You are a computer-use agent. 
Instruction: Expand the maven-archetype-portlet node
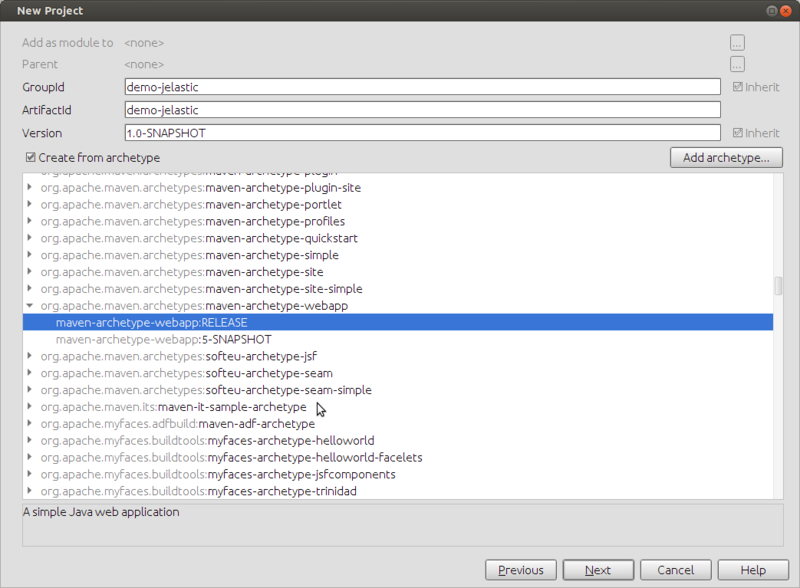click(30, 204)
